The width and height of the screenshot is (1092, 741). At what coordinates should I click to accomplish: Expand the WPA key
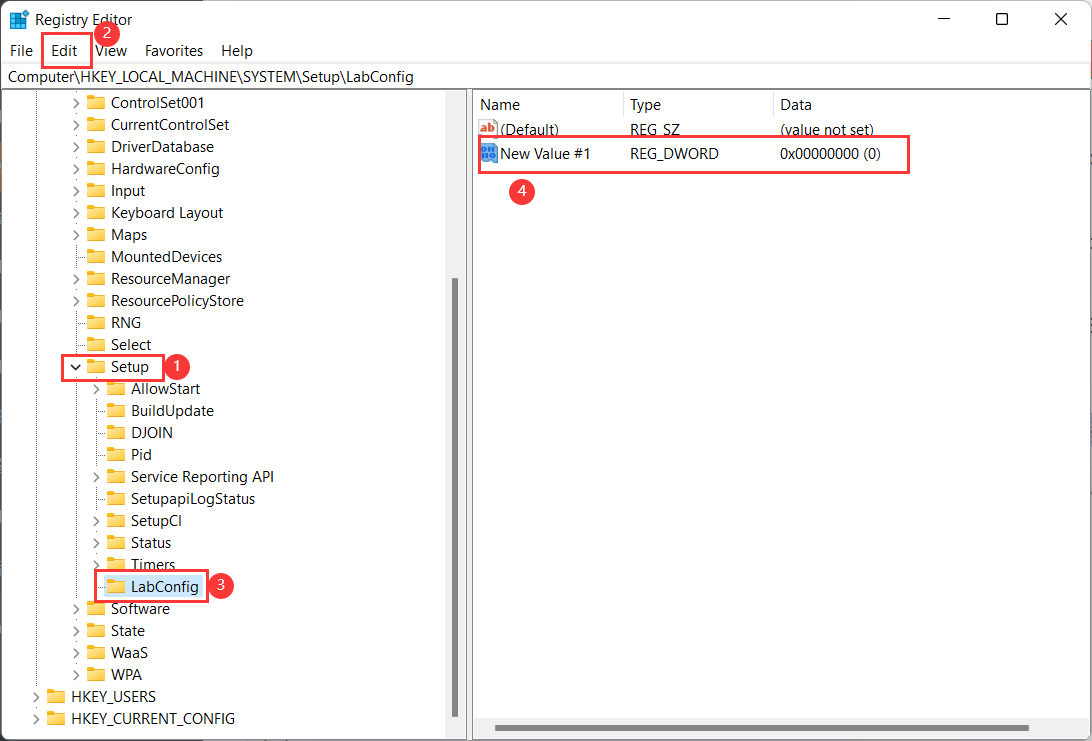[x=77, y=675]
